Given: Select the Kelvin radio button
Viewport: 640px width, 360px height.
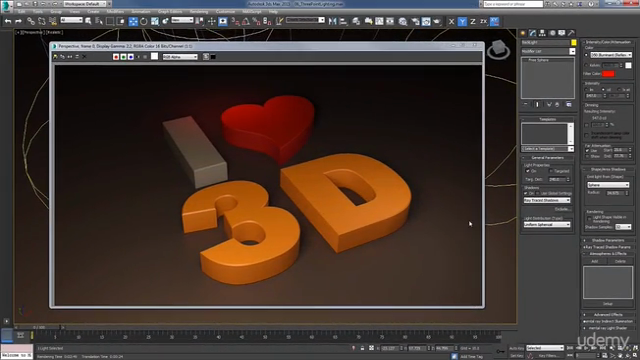Looking at the screenshot, I should tap(587, 65).
